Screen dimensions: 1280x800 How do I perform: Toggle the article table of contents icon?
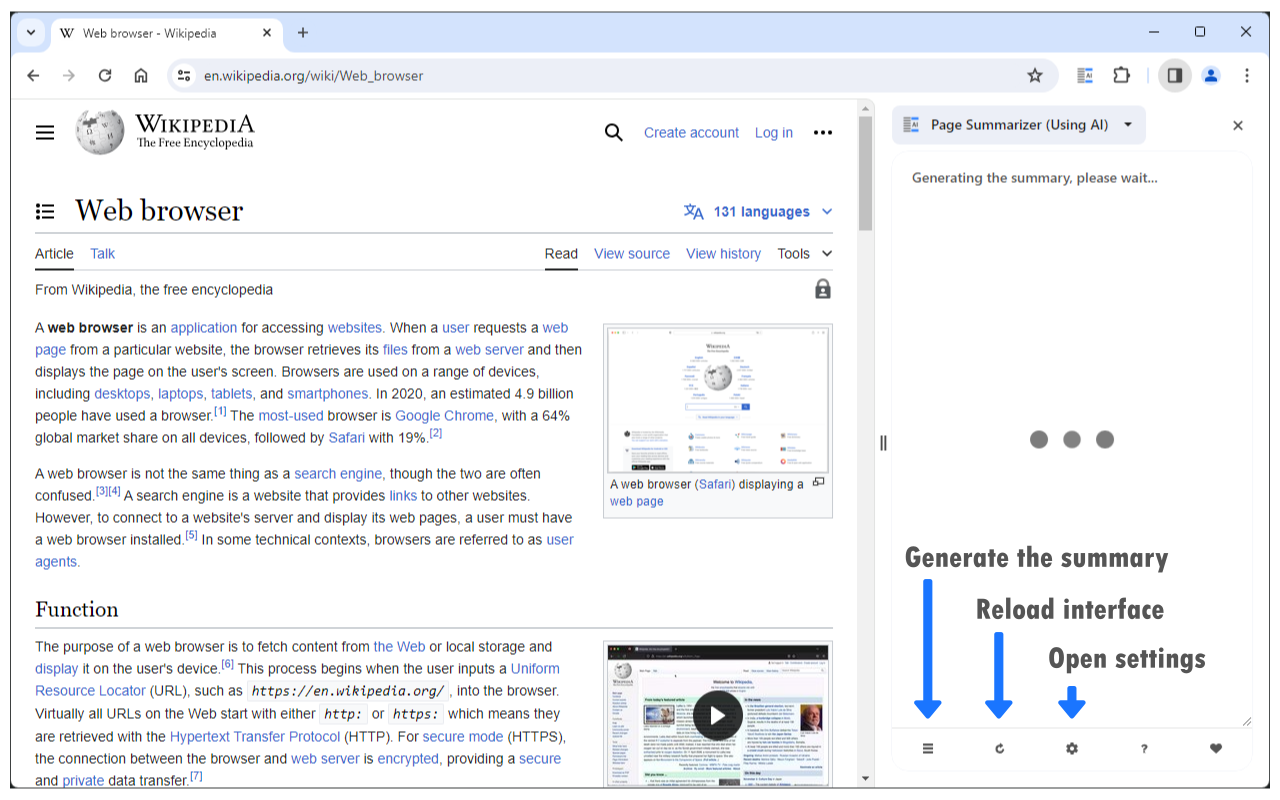tap(45, 211)
